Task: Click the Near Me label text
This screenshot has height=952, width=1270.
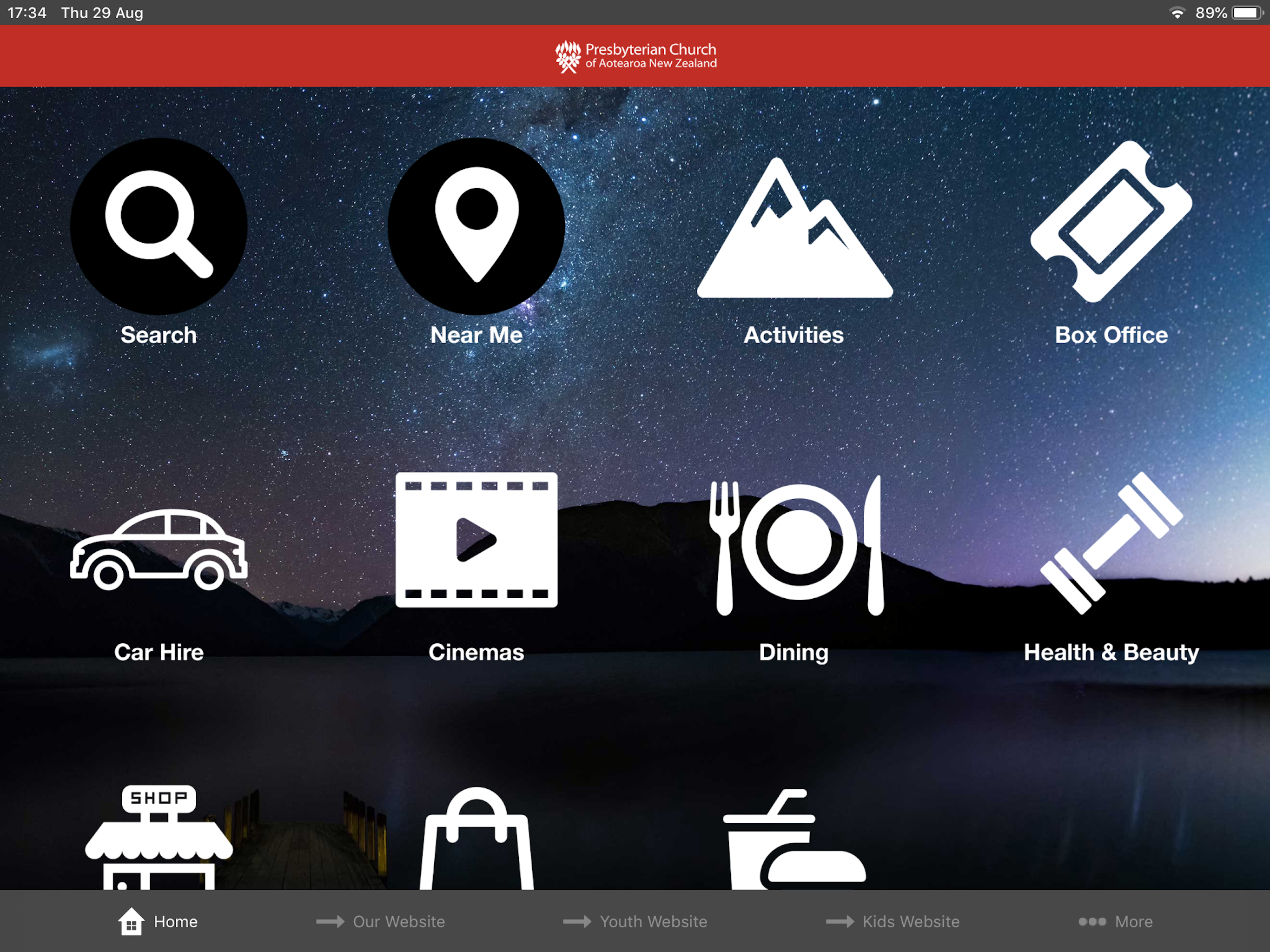Action: pyautogui.click(x=476, y=335)
